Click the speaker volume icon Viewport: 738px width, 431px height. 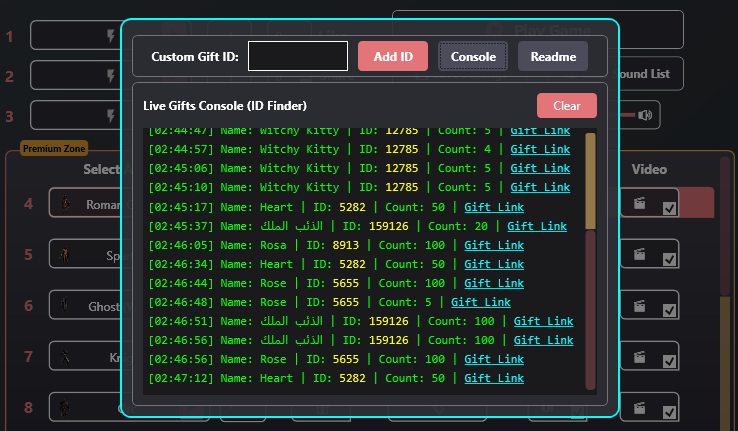(645, 115)
